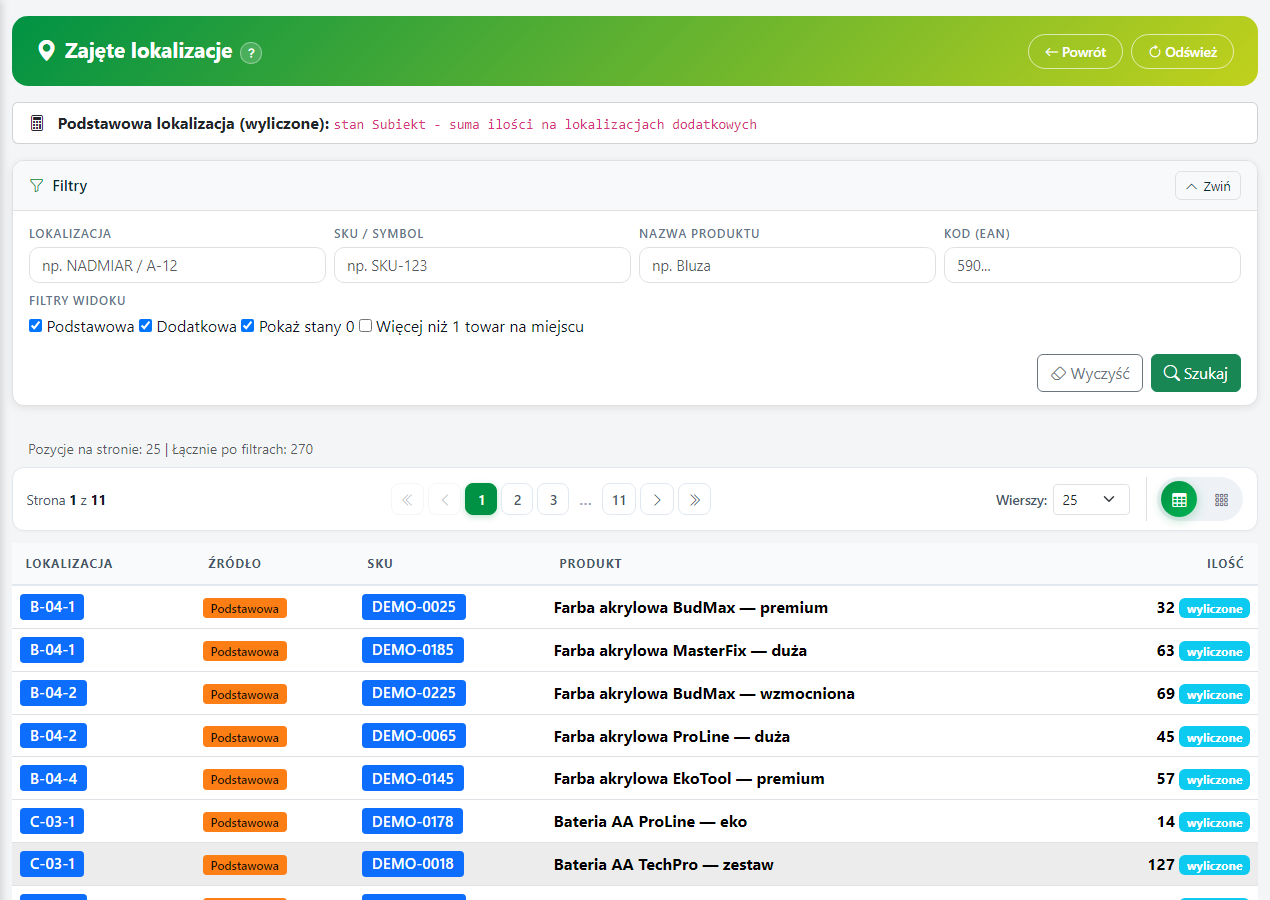Uncheck Pokaż stany 0 checkbox
This screenshot has width=1270, height=900.
(x=248, y=326)
